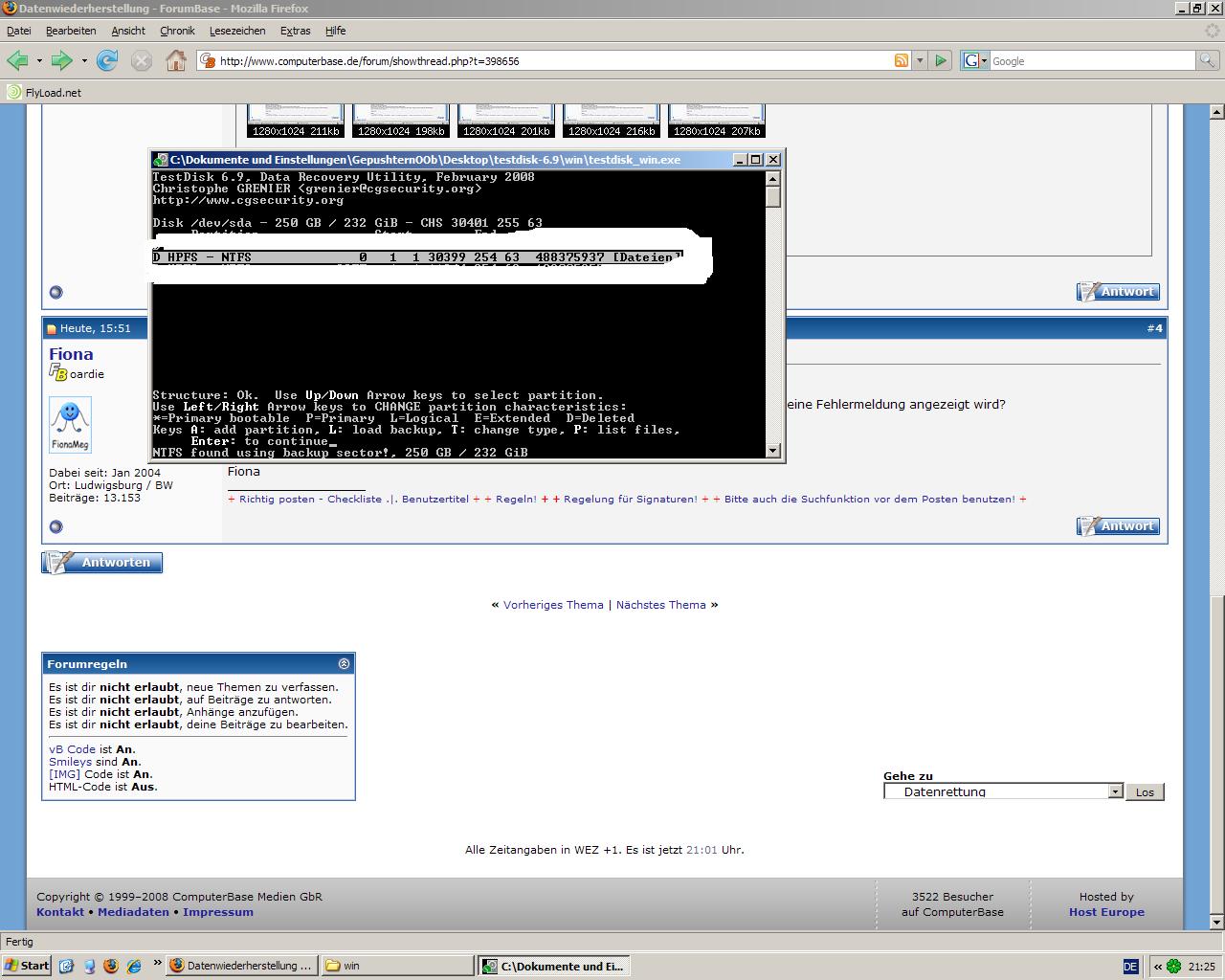
Task: Click the Antwort button in Fiona's post
Action: pos(1118,526)
